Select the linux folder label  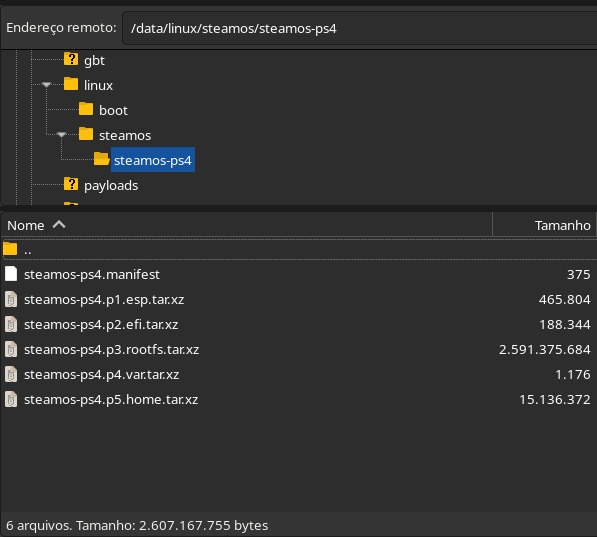[98, 85]
